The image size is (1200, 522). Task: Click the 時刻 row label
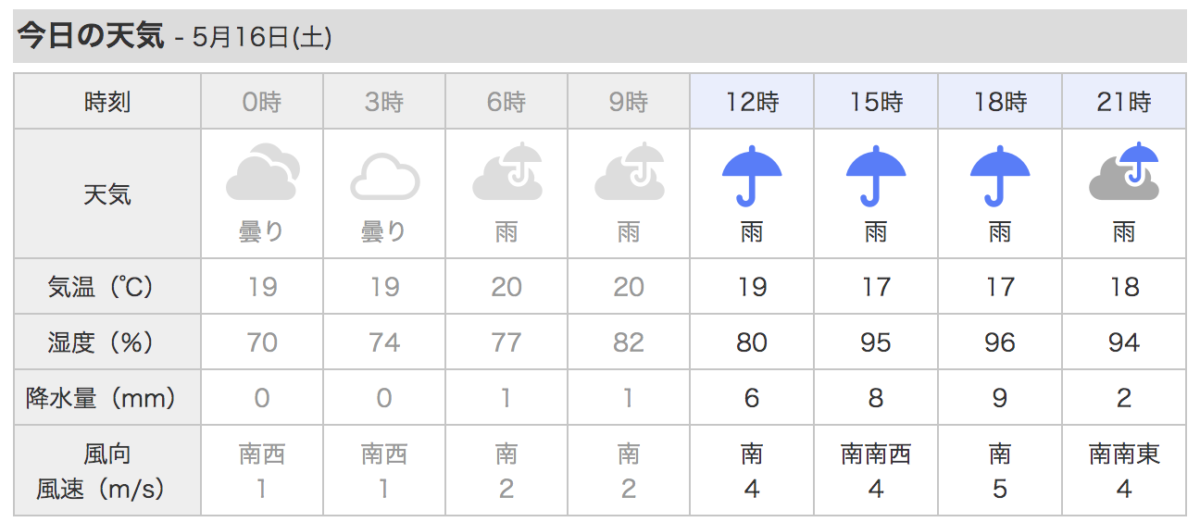(107, 102)
